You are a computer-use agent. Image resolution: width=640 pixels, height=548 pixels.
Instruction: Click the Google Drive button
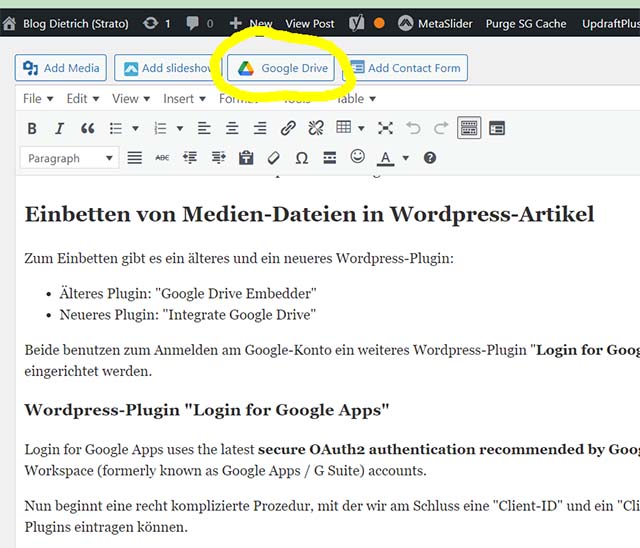point(284,68)
